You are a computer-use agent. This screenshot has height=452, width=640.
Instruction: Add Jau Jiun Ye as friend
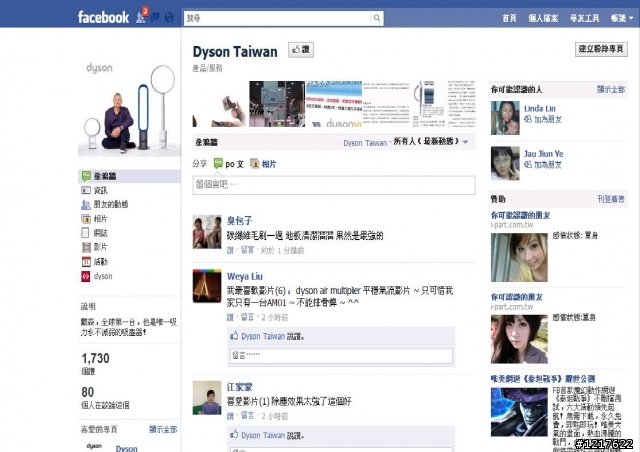(x=543, y=165)
